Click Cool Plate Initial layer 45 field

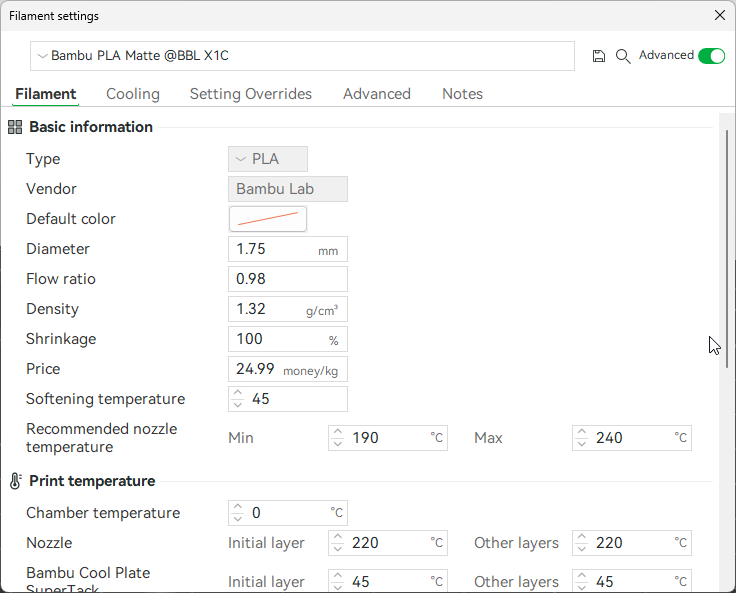(388, 581)
